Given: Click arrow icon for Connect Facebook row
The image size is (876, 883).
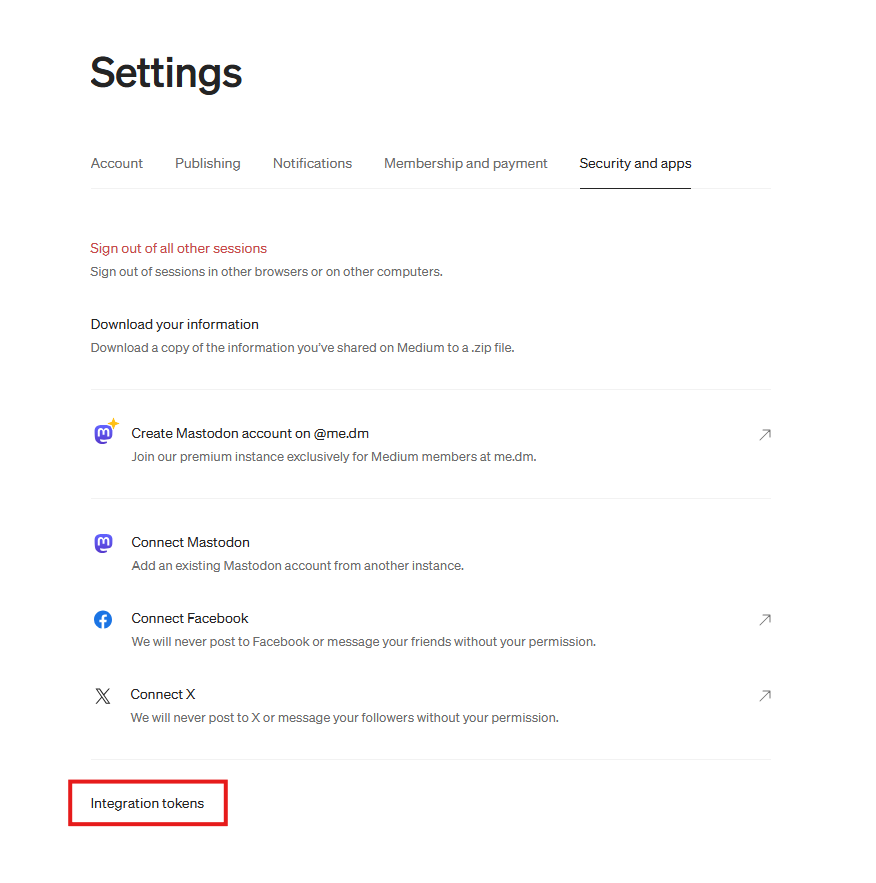Looking at the screenshot, I should click(764, 619).
